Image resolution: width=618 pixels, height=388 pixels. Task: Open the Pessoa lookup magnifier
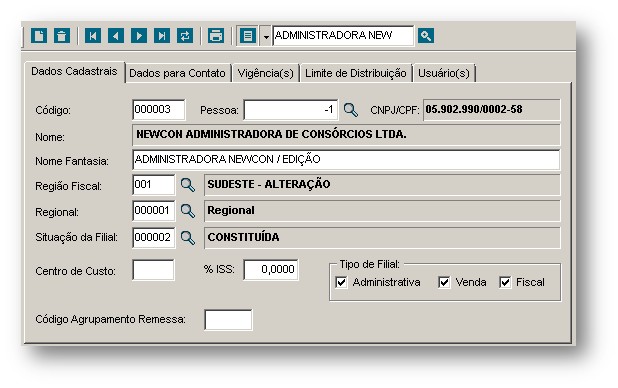coord(351,110)
